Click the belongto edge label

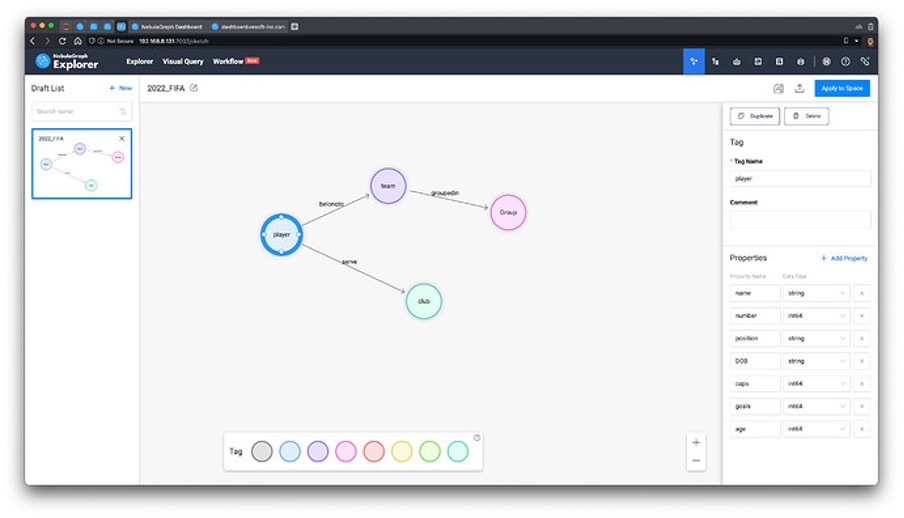[332, 204]
